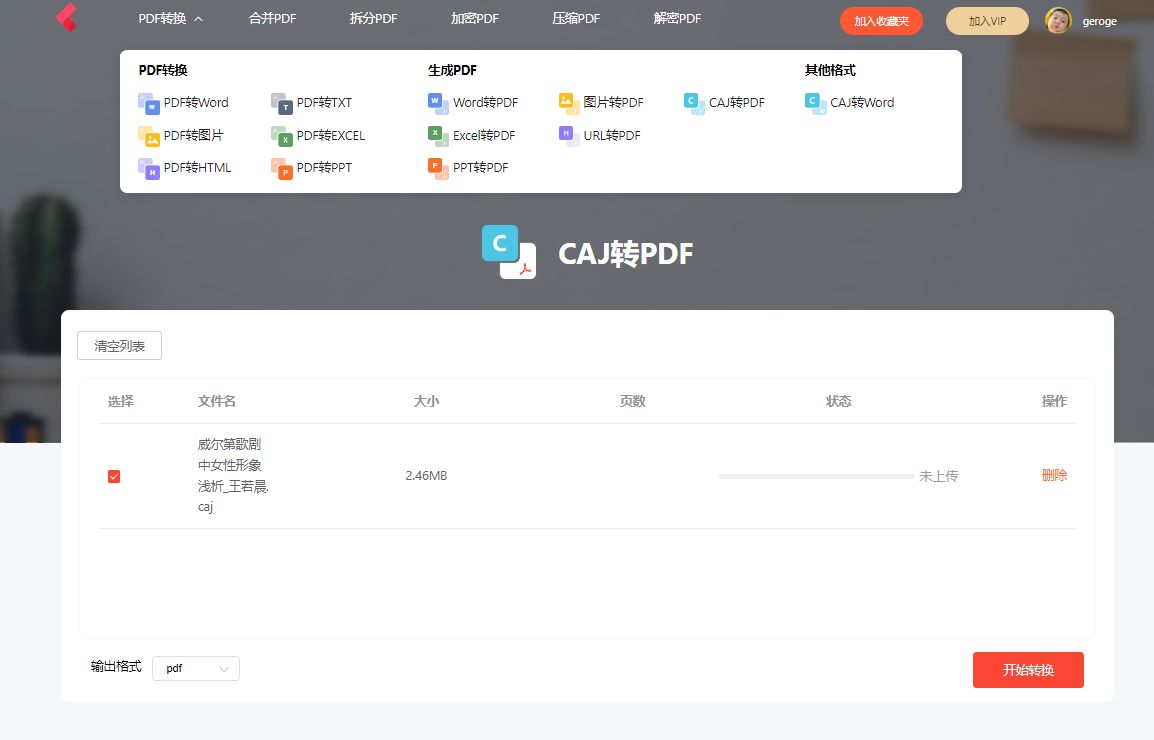
Task: Click the 2.46MB size cell
Action: coord(426,476)
